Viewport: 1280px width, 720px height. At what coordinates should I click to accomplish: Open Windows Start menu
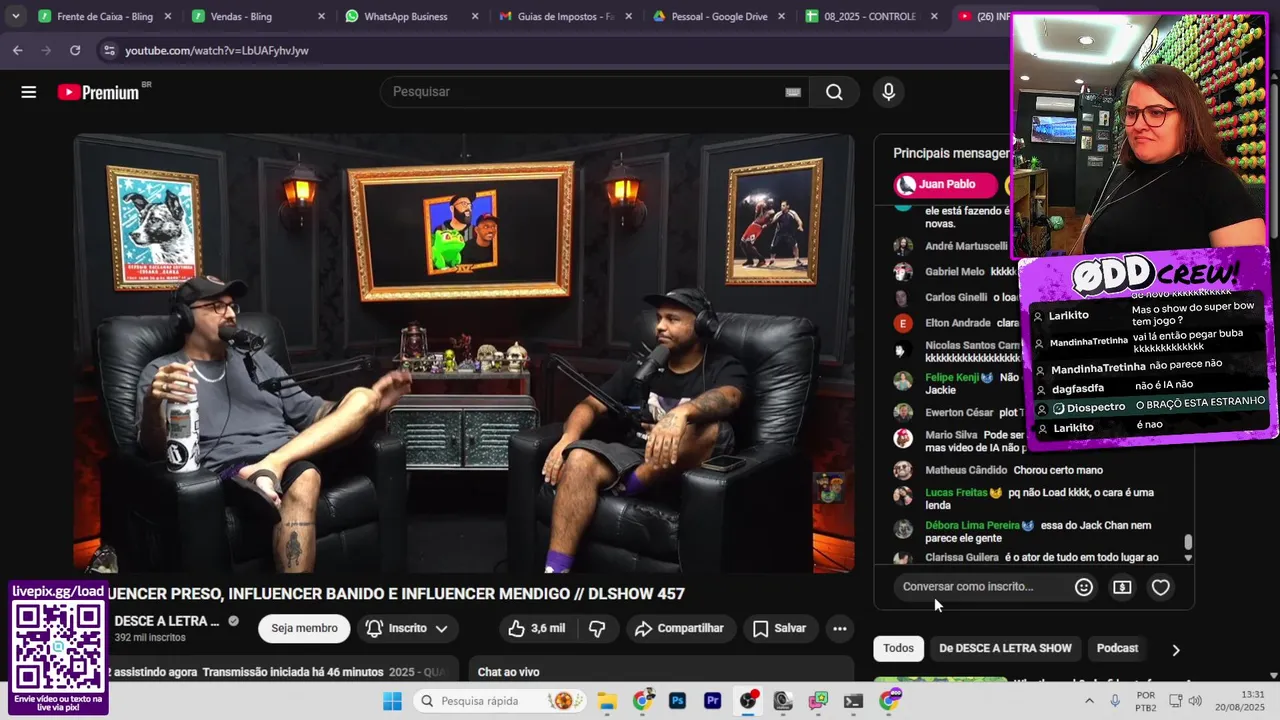coord(392,701)
